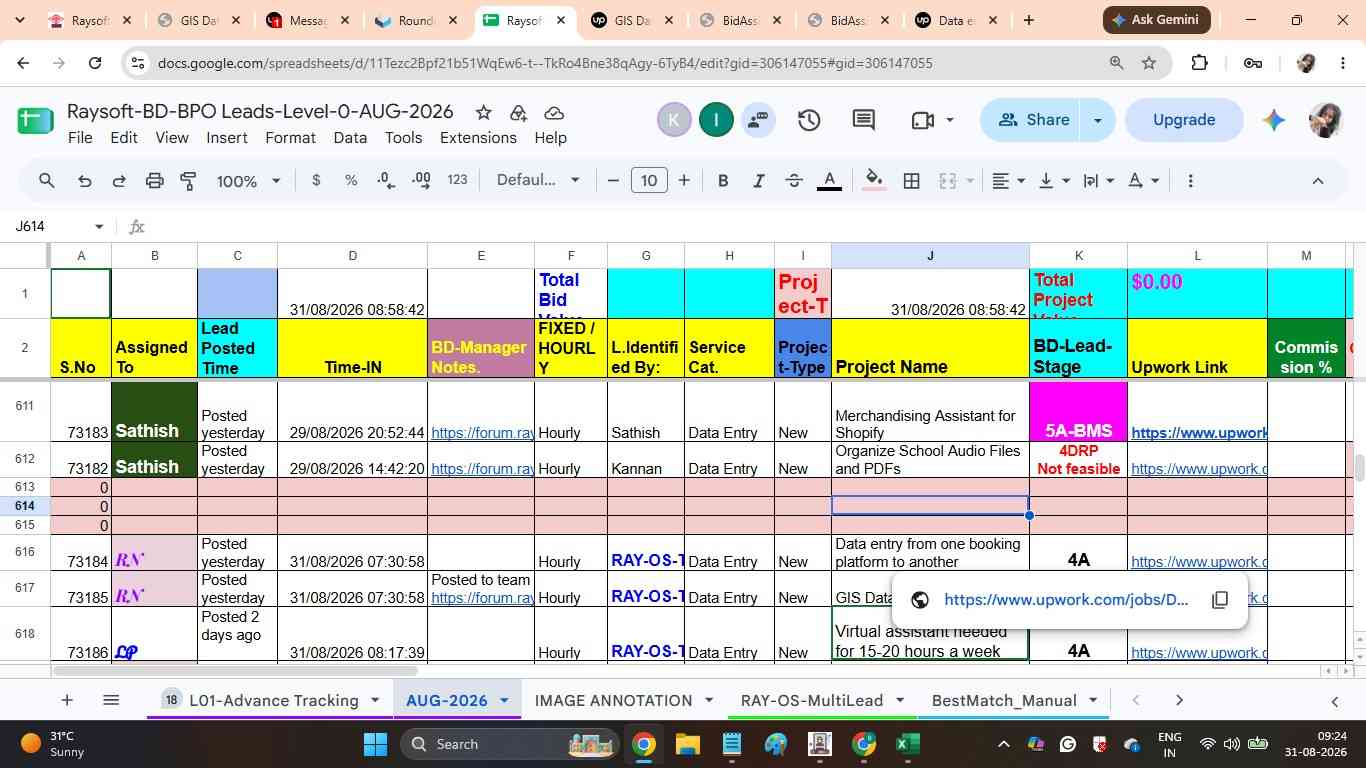Switch to IMAGE ANNOTATION sheet tab
Image resolution: width=1366 pixels, height=768 pixels.
click(613, 700)
